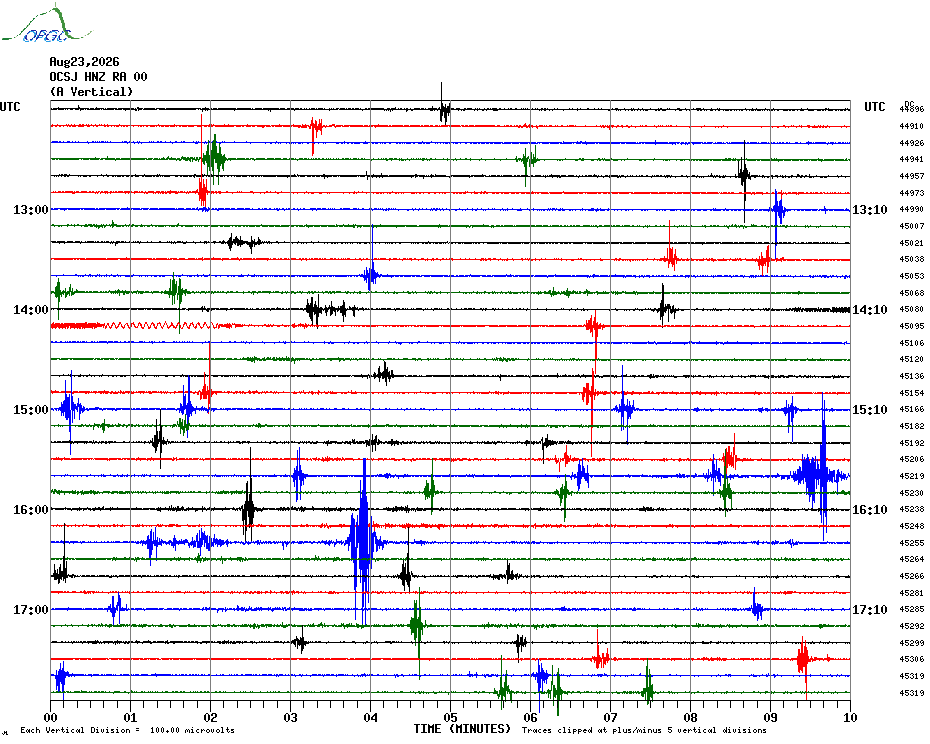
Task: Click the 17:00 time label
Action: click(31, 610)
